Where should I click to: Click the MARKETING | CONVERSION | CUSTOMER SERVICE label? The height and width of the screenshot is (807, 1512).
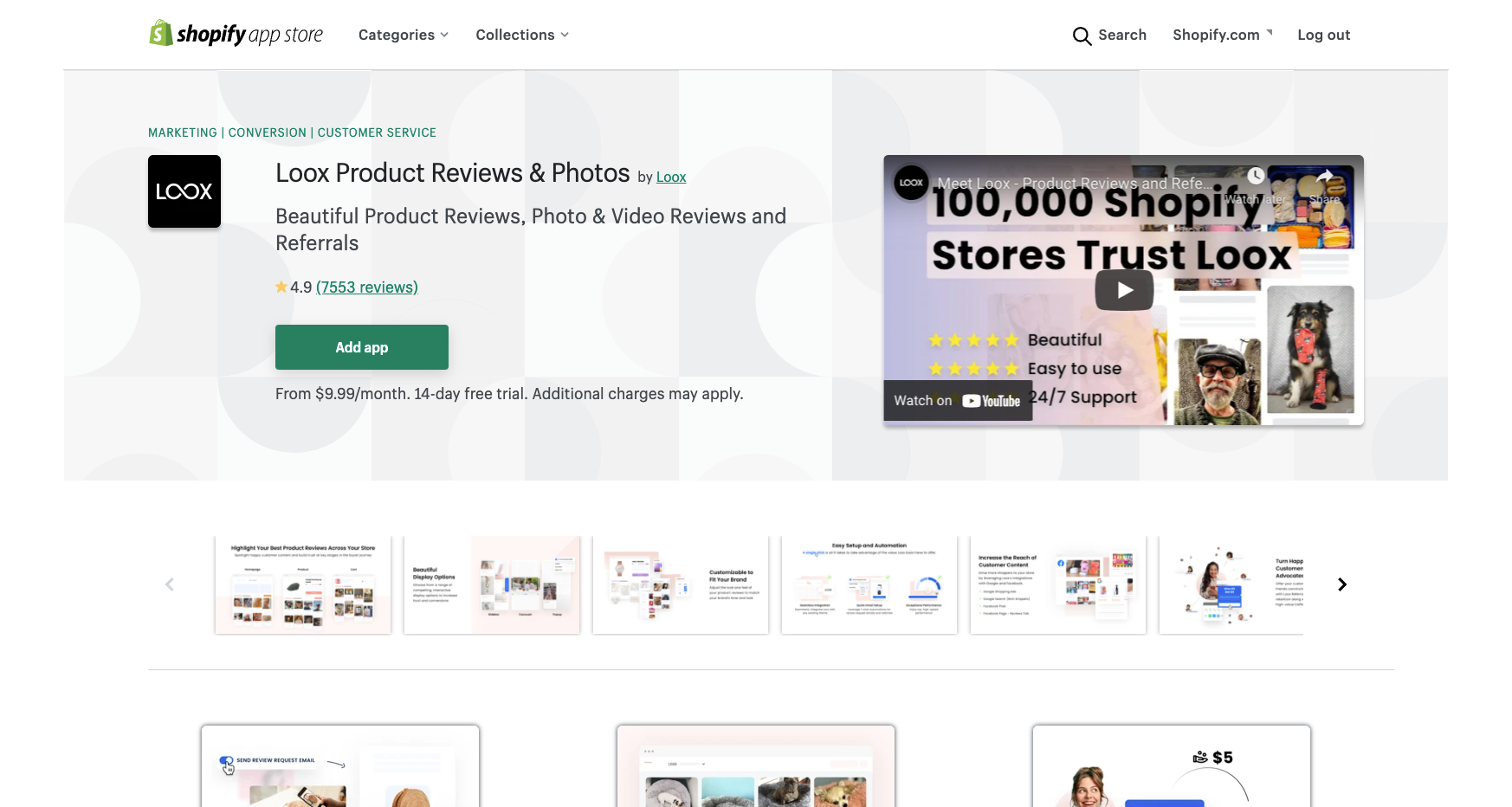(292, 132)
